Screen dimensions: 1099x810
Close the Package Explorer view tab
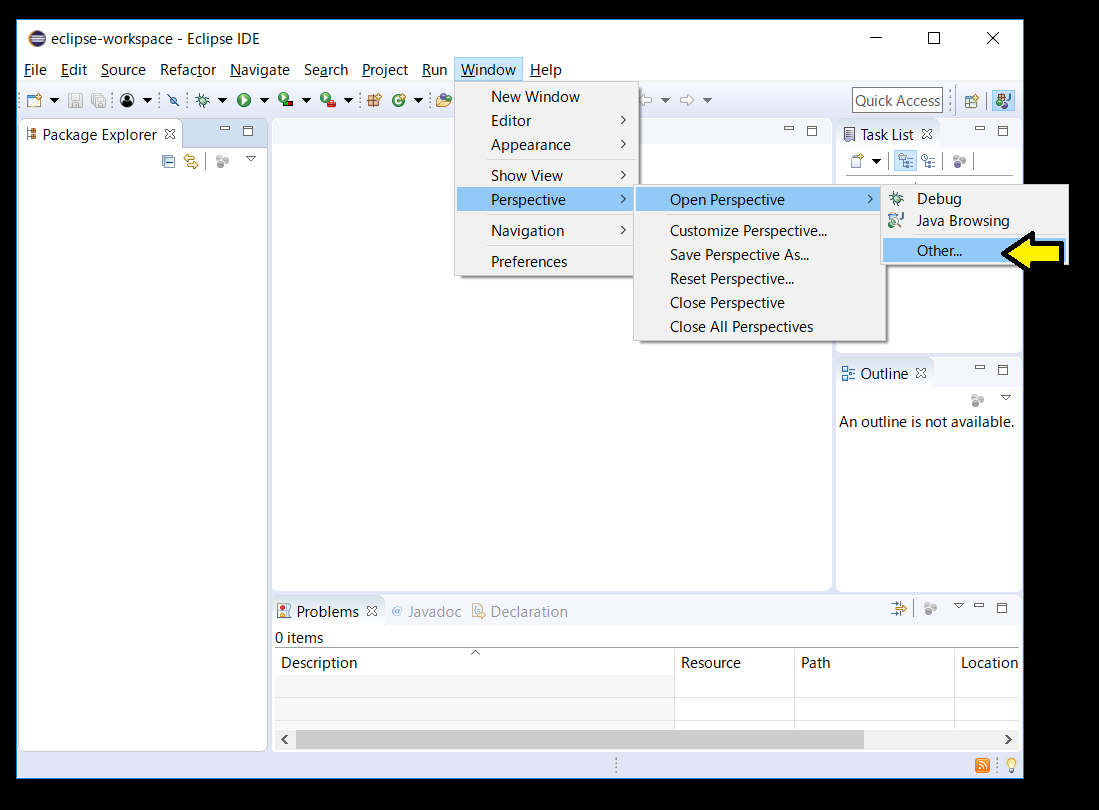pyautogui.click(x=170, y=134)
